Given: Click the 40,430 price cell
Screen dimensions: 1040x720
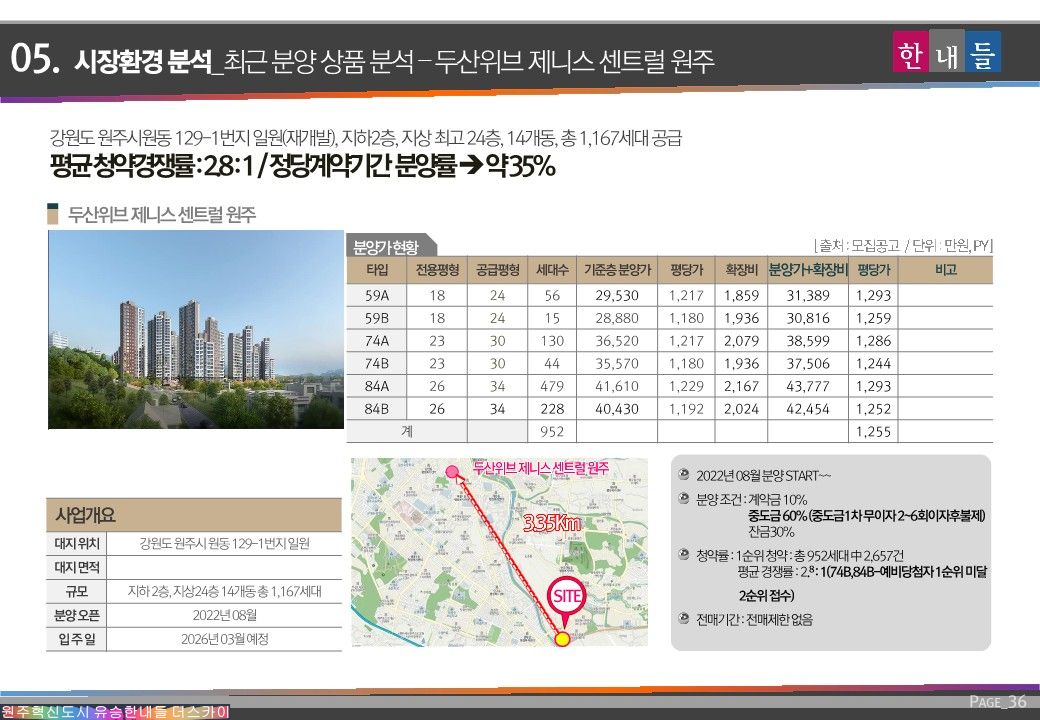Looking at the screenshot, I should click(x=617, y=408).
